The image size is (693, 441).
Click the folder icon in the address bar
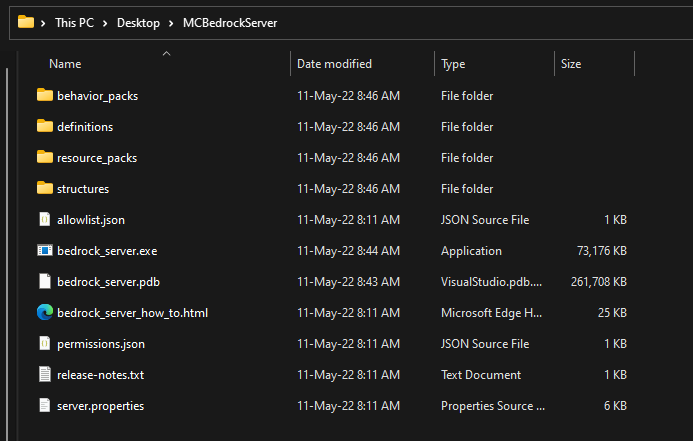point(26,22)
